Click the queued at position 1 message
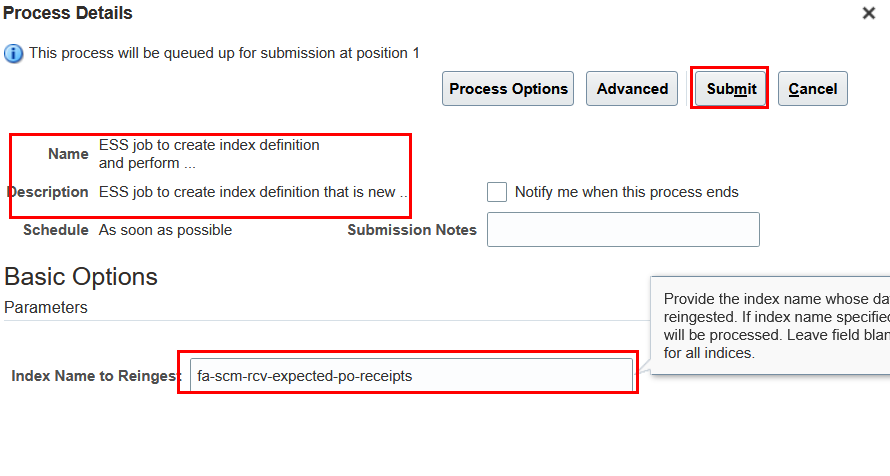Screen dimensions: 890x476 224,53
